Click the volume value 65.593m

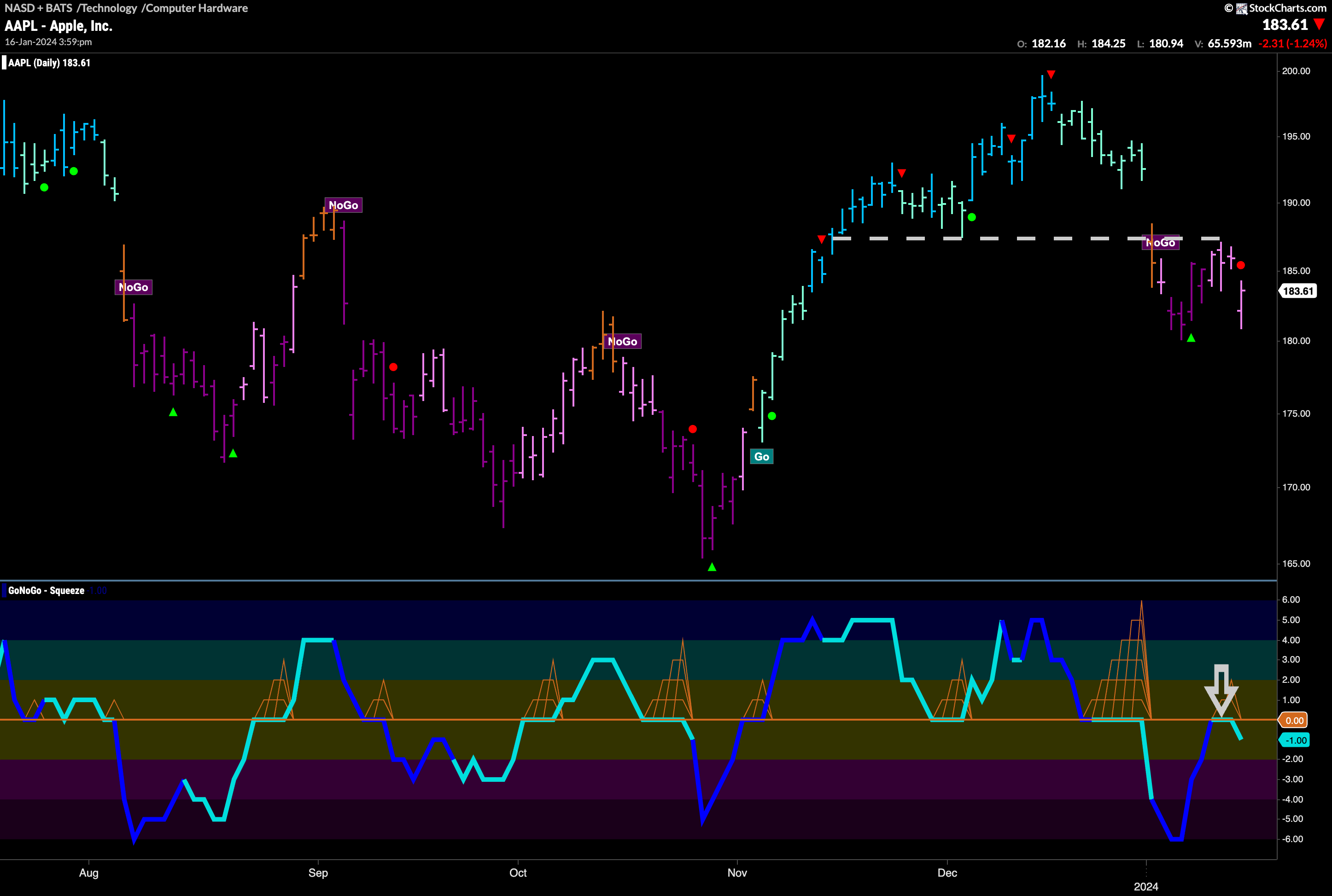click(x=1229, y=43)
